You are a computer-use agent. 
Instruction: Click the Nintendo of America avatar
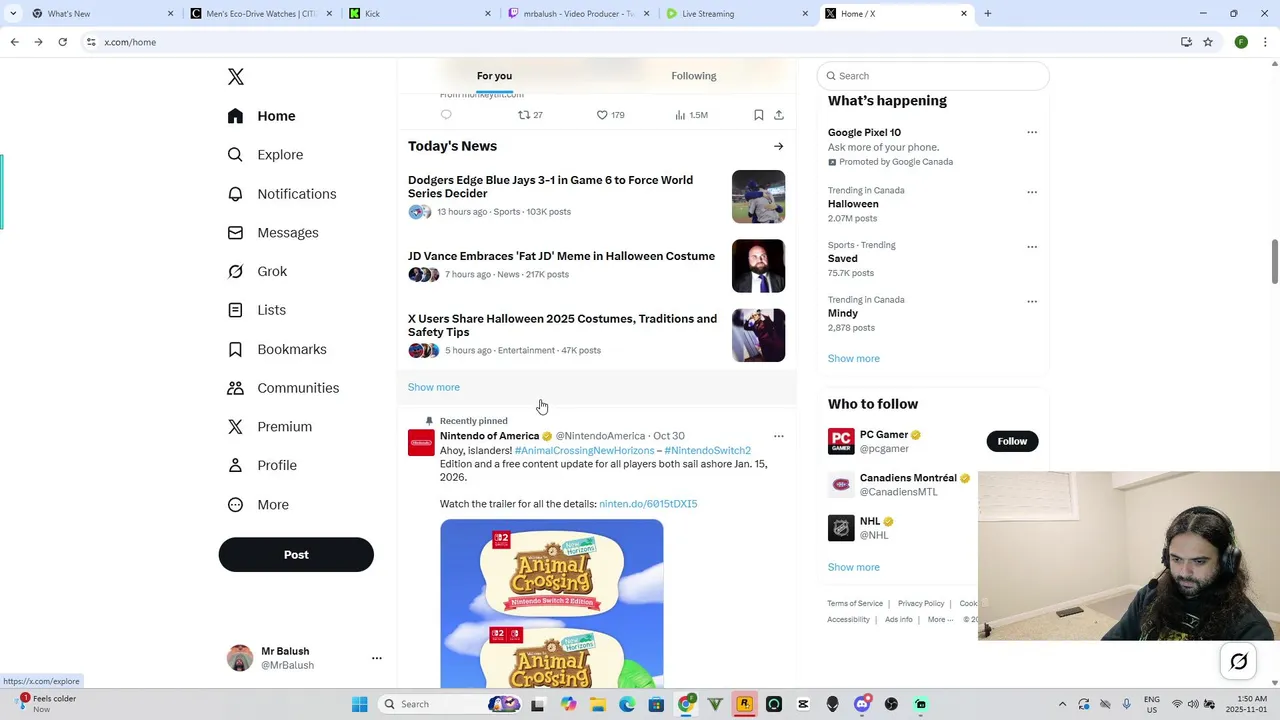pos(421,442)
